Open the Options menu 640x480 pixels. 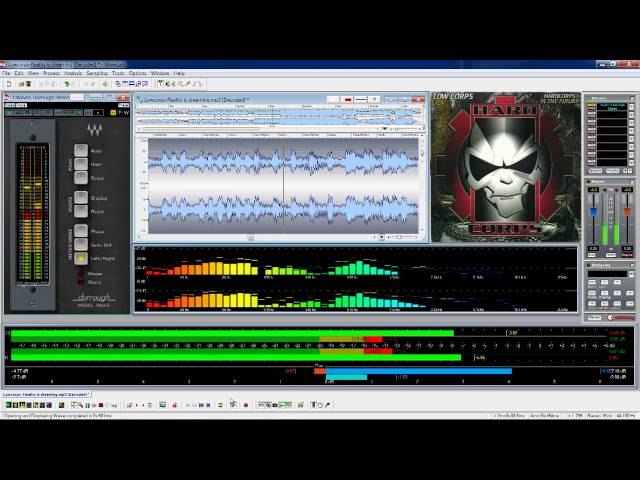(x=138, y=73)
